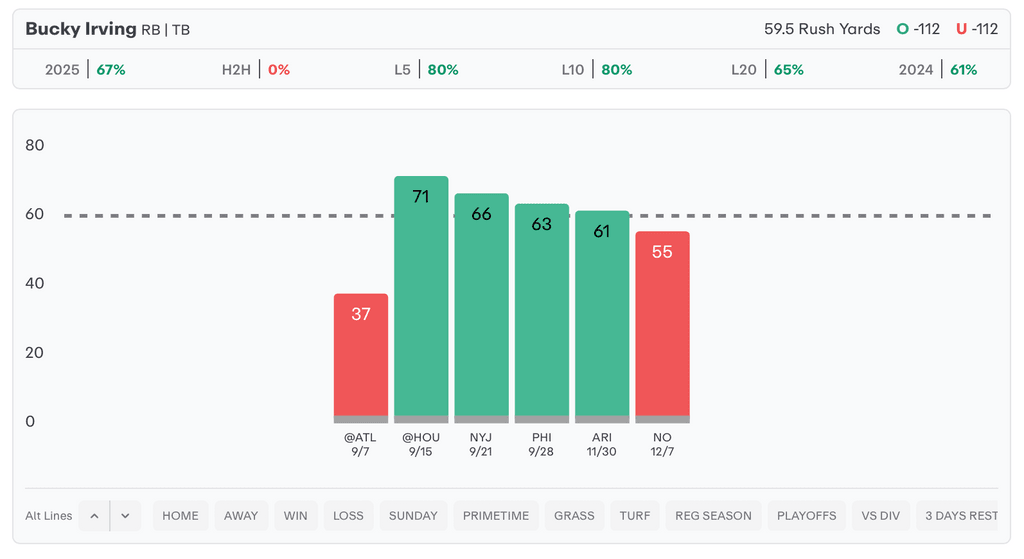The height and width of the screenshot is (559, 1024).
Task: Toggle the AWAY games filter
Action: pos(241,516)
